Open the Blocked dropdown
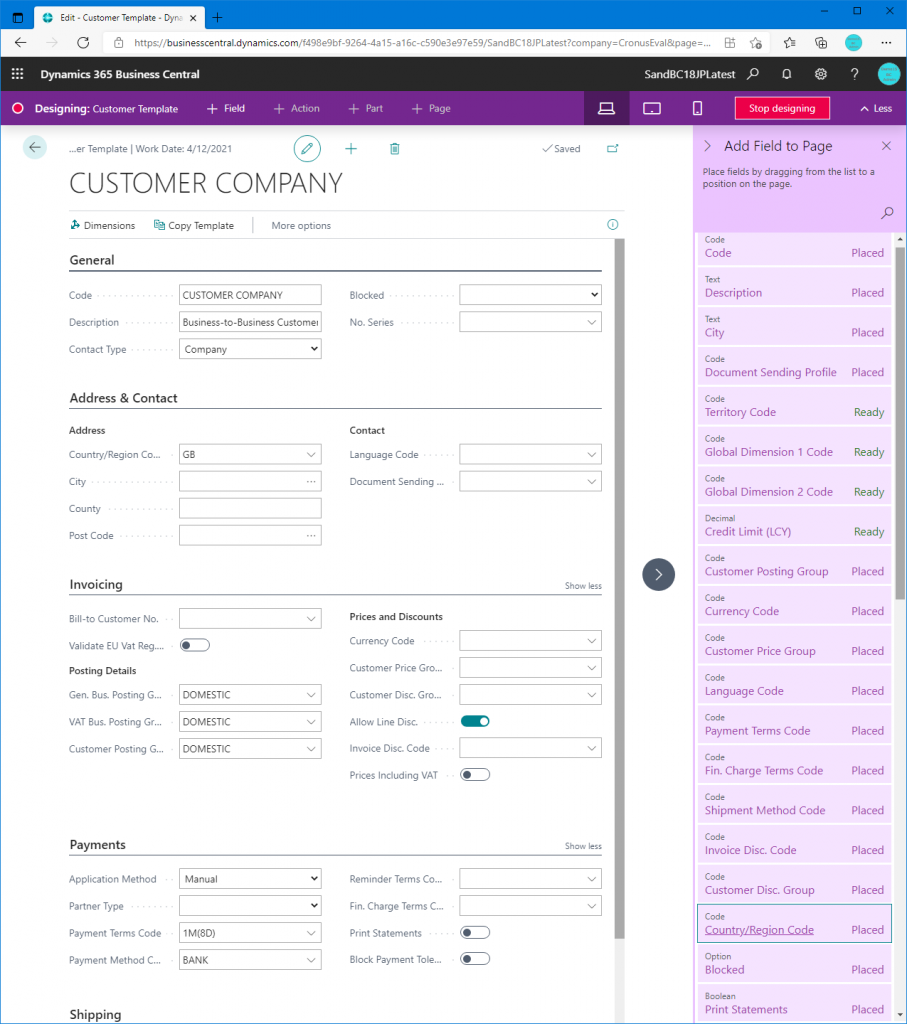Screen dimensions: 907x1024 click(530, 295)
